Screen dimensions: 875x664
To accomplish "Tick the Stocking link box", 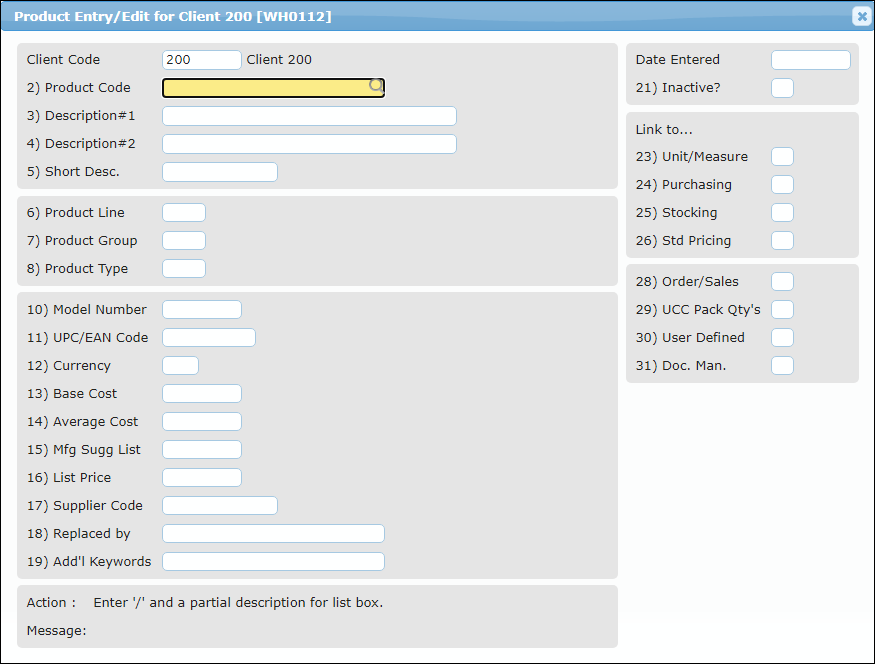I will (782, 213).
